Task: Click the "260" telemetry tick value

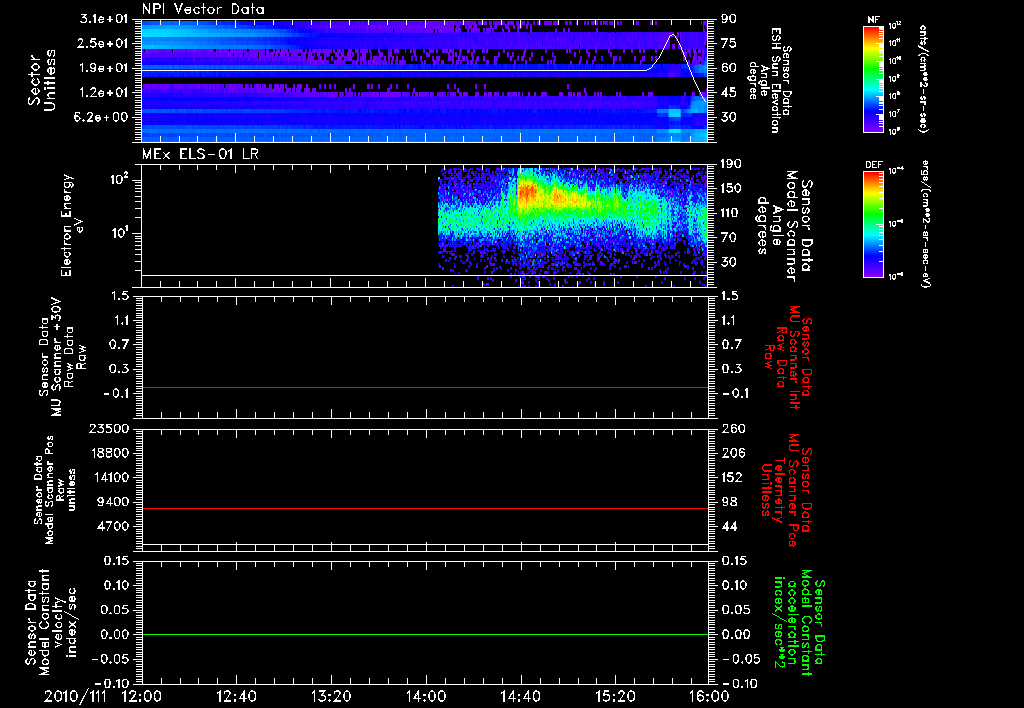Action: tap(733, 428)
